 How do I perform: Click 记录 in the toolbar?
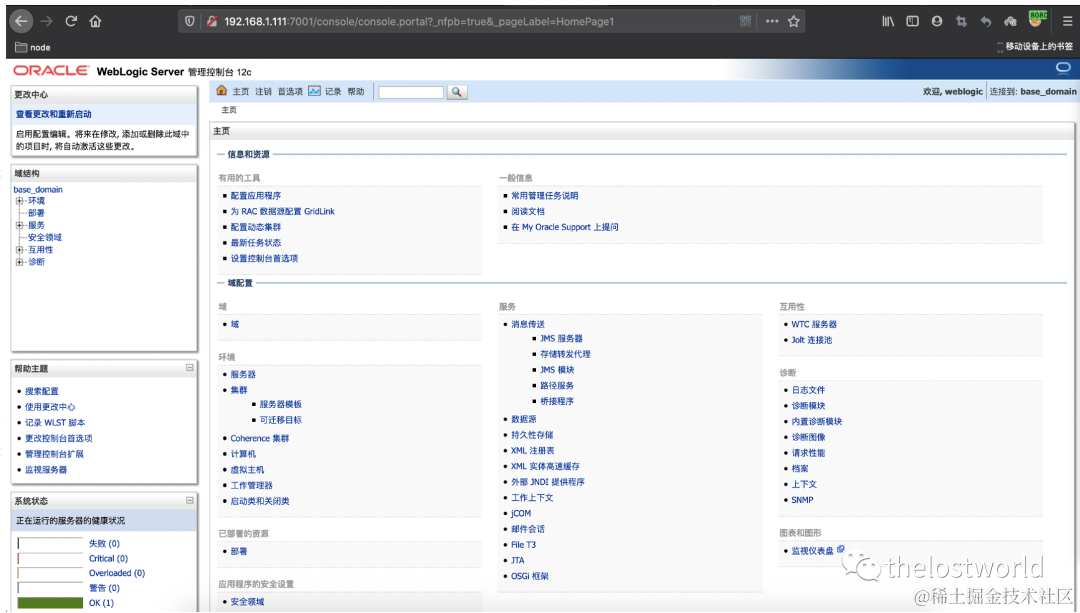pos(333,92)
